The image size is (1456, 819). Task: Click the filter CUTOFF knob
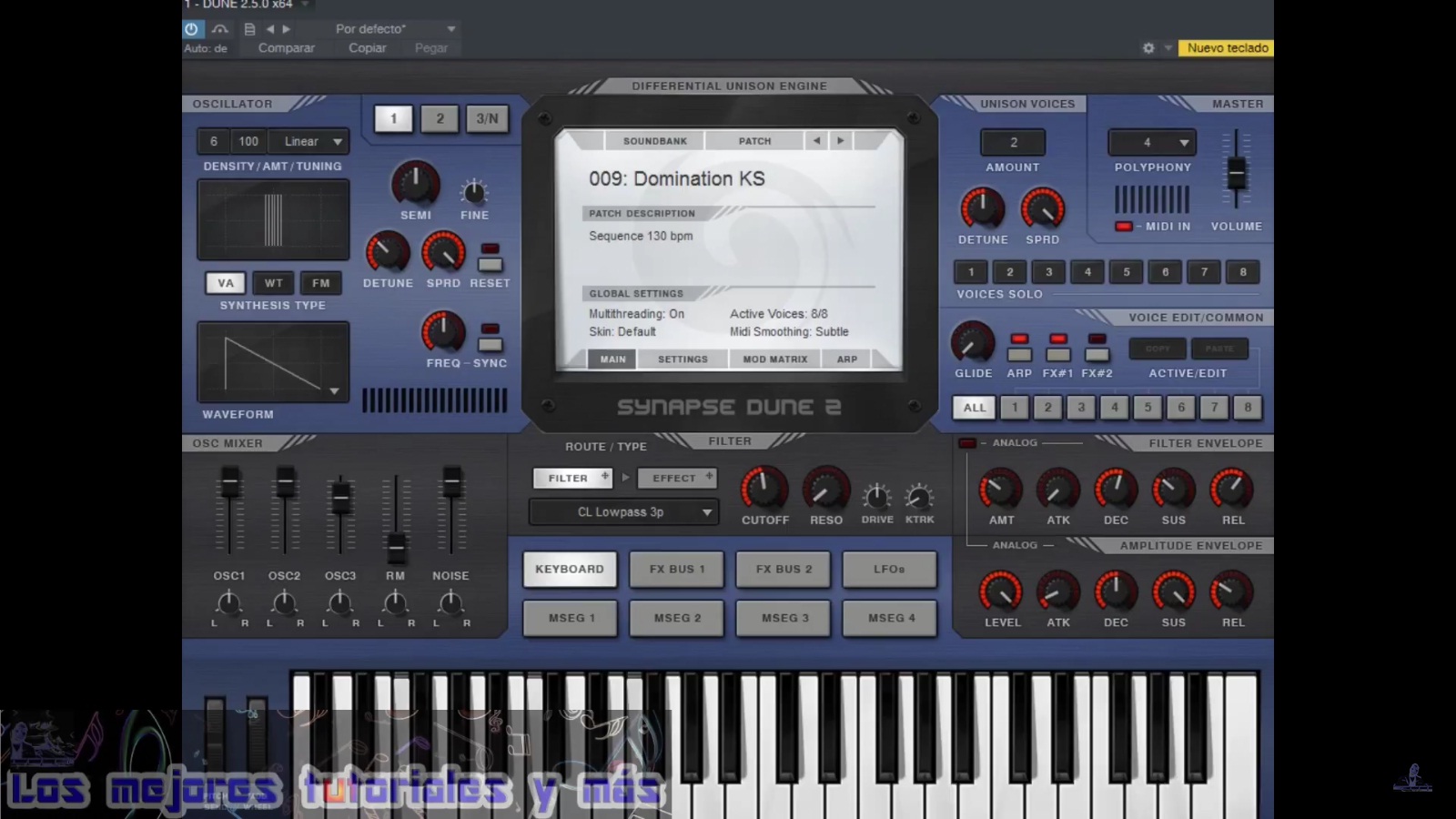tap(764, 489)
